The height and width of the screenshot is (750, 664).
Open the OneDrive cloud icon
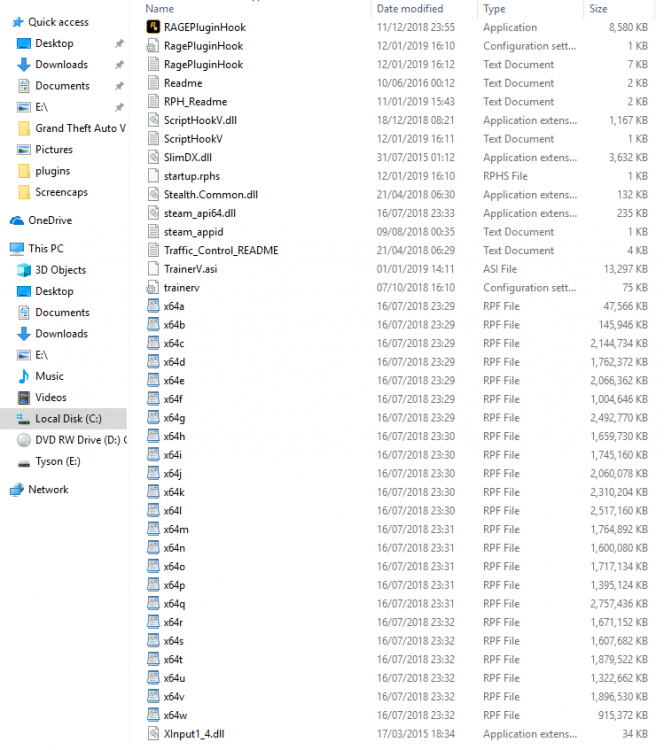(17, 221)
